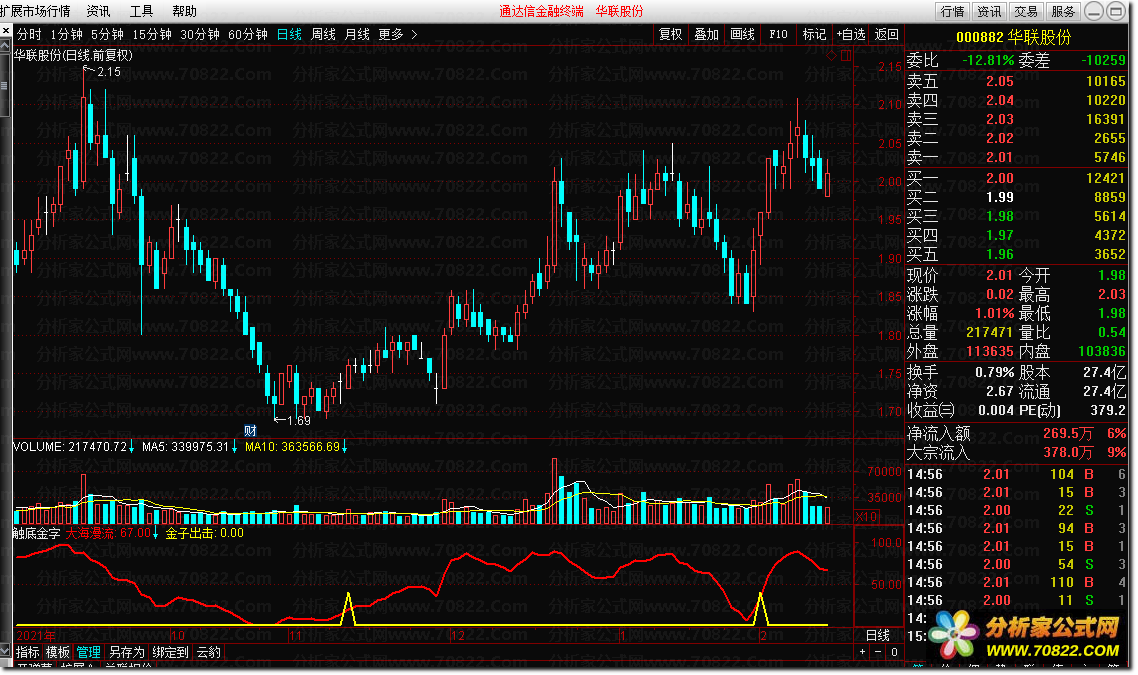Open the 帮助 menu
Screen dimensions: 1138x675
click(x=184, y=11)
